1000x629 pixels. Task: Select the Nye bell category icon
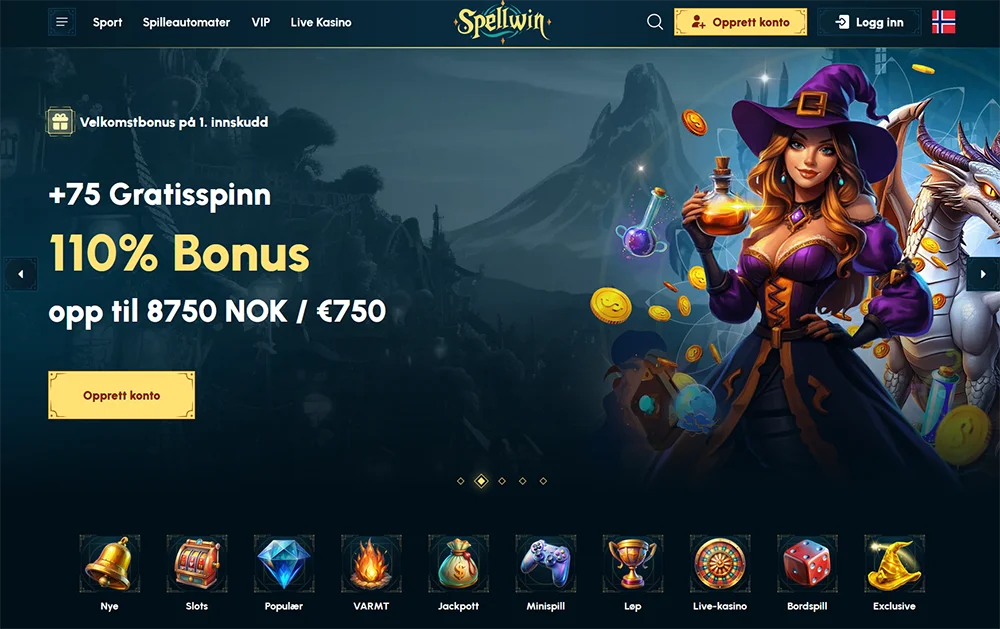[110, 564]
